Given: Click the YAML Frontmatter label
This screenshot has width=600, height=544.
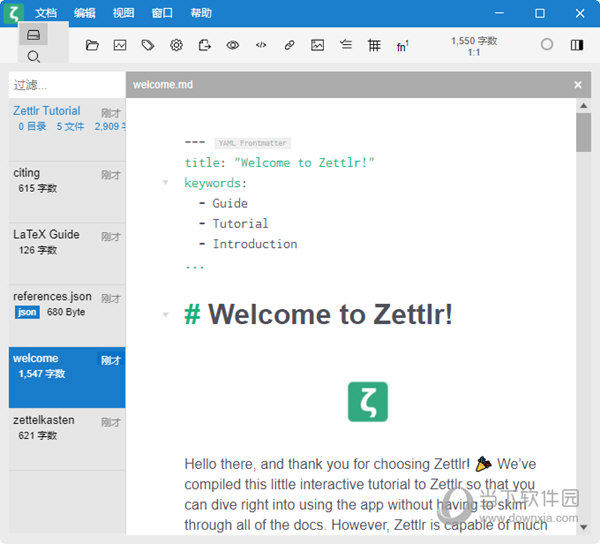Looking at the screenshot, I should 253,143.
